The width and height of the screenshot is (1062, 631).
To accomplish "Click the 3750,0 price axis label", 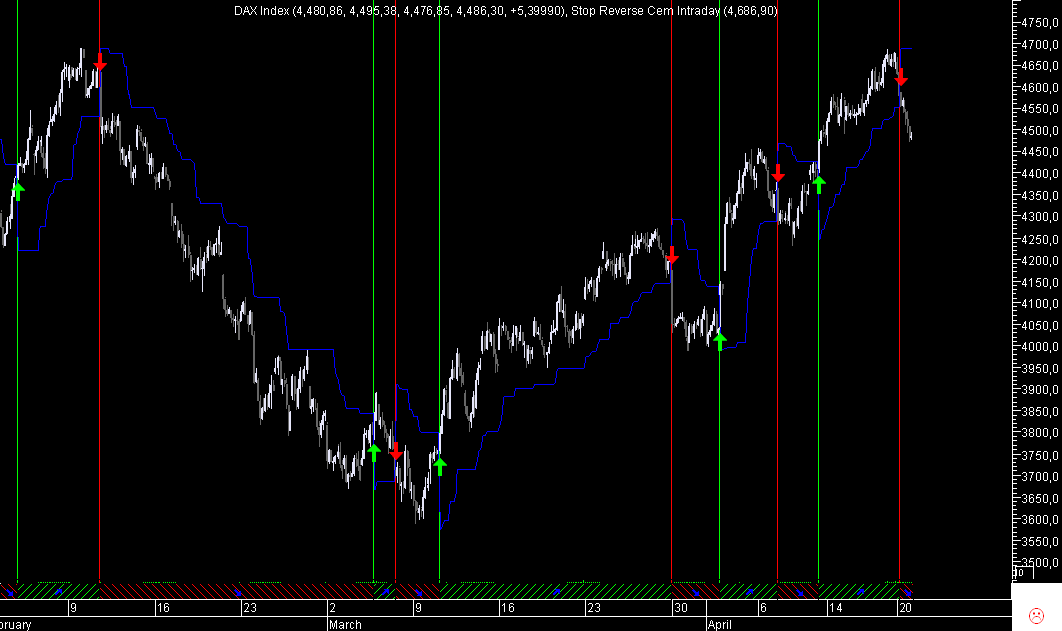I will click(1040, 455).
